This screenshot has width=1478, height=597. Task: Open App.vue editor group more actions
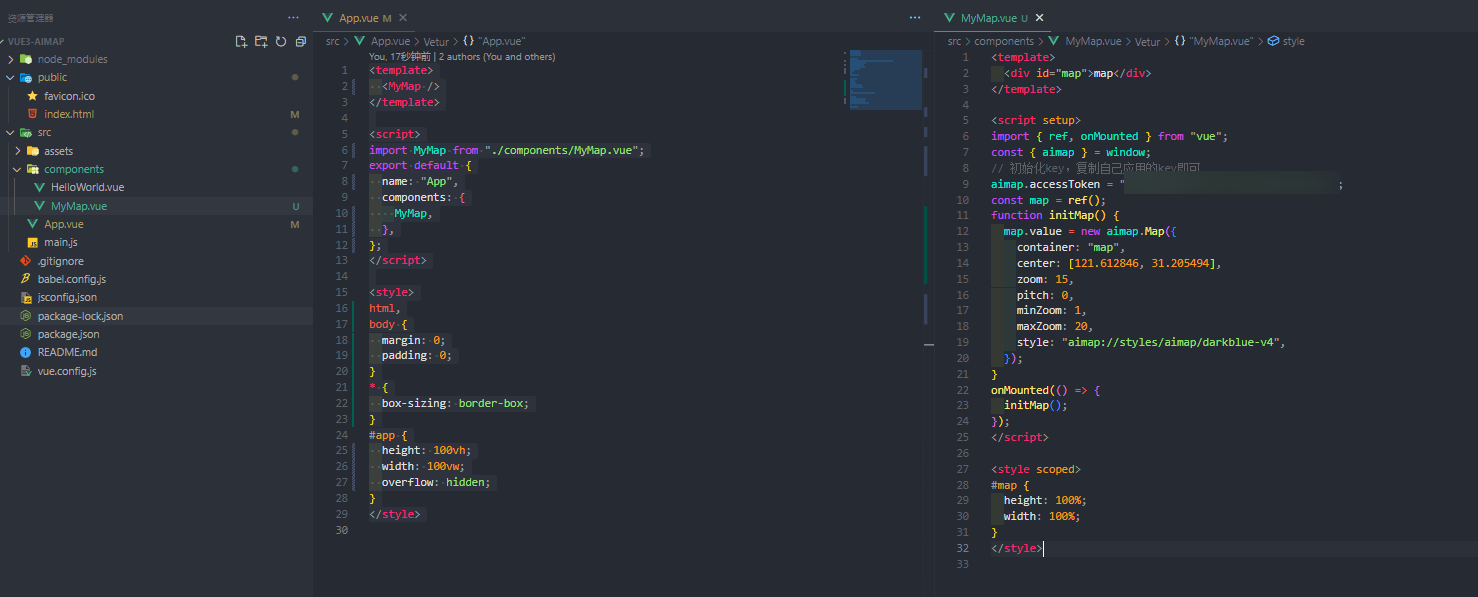tap(914, 17)
